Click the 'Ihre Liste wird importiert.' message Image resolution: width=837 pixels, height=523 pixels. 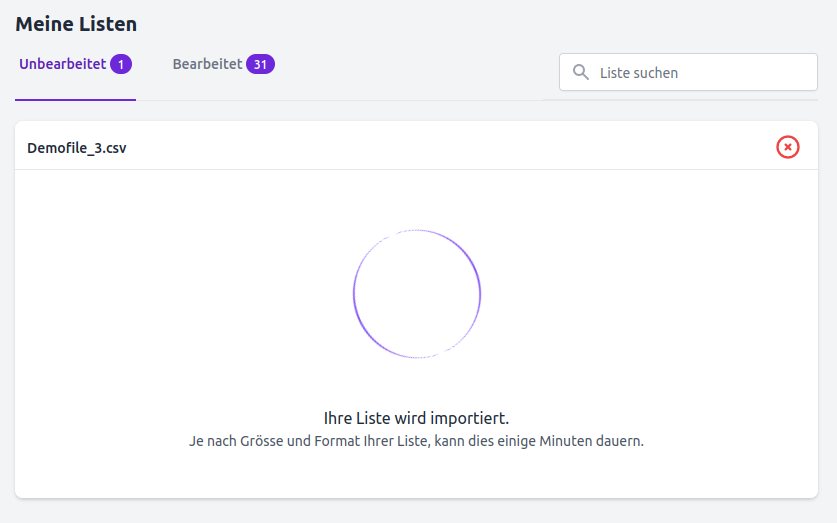tap(416, 418)
